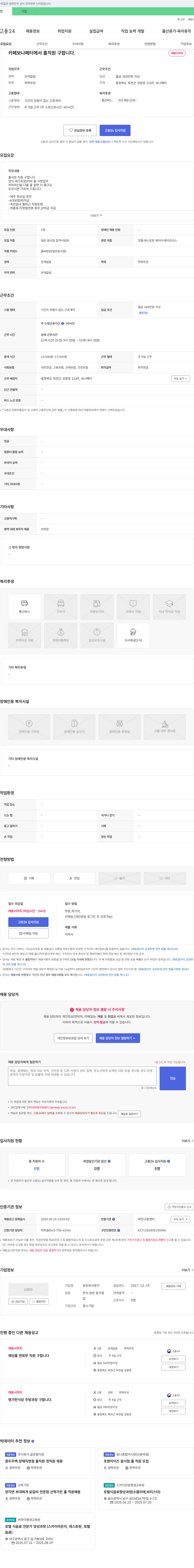Click the 교육비 지원 welfare icon
The height and width of the screenshot is (1568, 194).
pos(133,607)
